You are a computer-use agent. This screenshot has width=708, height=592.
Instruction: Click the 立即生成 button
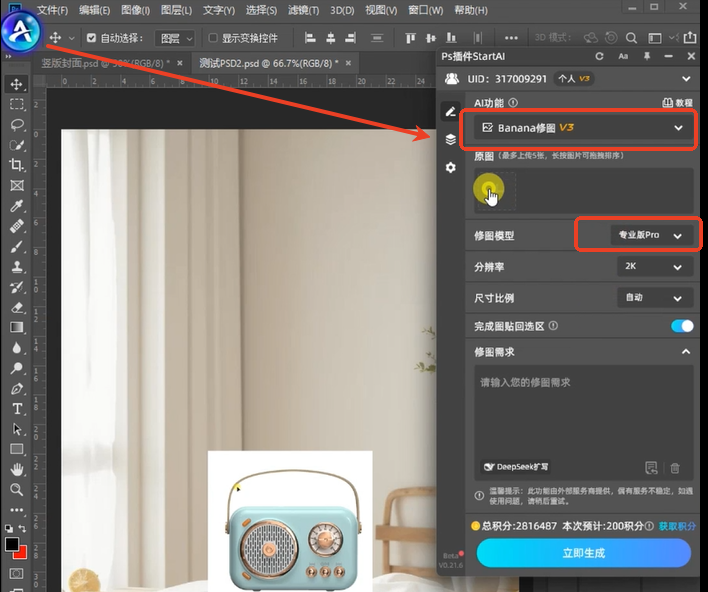pos(583,553)
